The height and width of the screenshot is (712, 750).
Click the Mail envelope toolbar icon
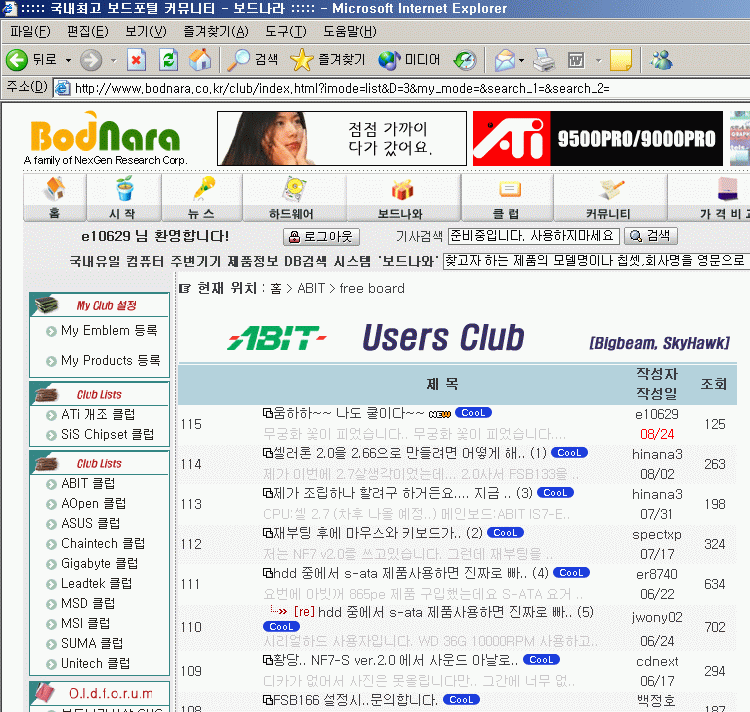tap(505, 60)
